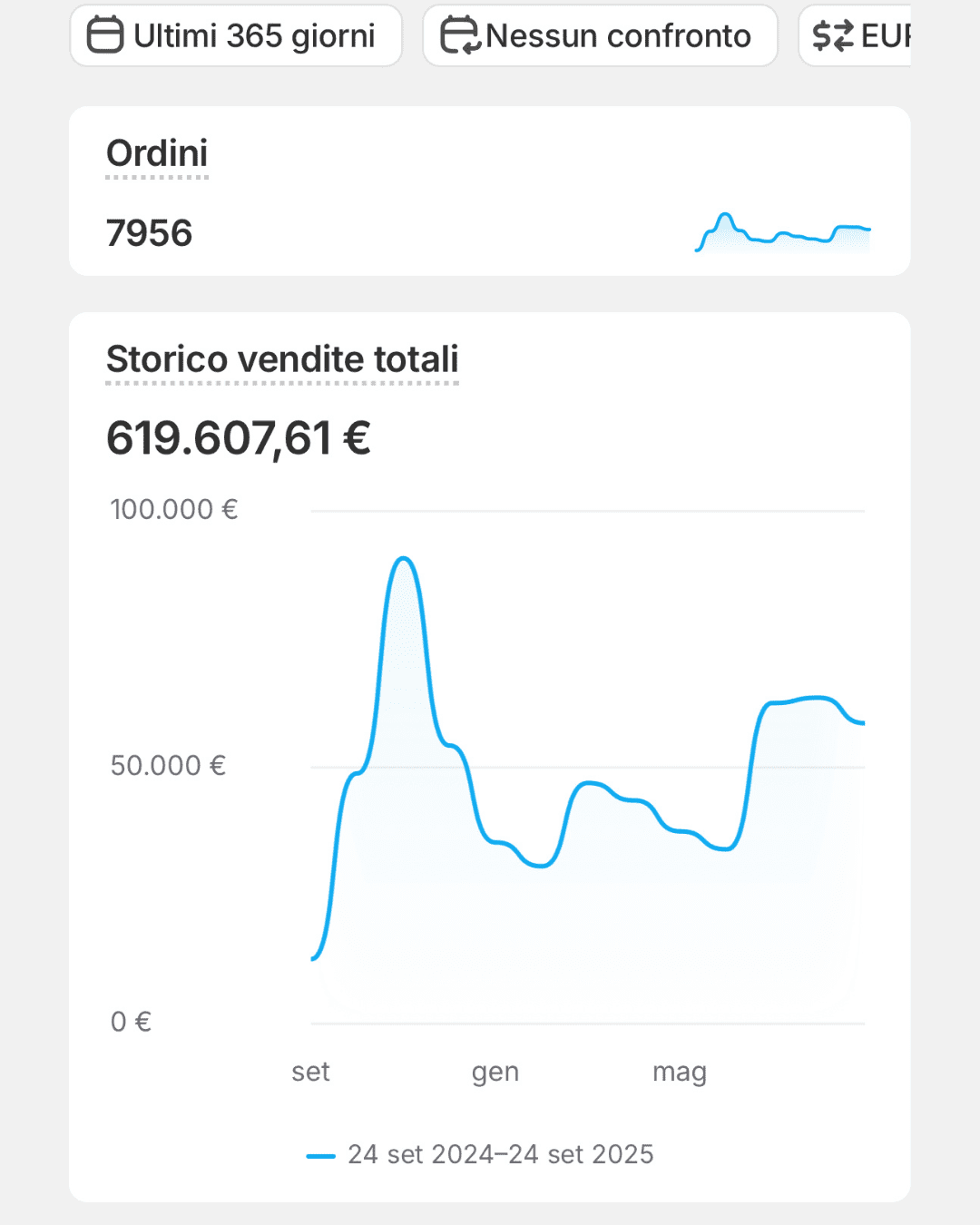Click the currency exchange icon
980x1225 pixels.
[x=832, y=36]
